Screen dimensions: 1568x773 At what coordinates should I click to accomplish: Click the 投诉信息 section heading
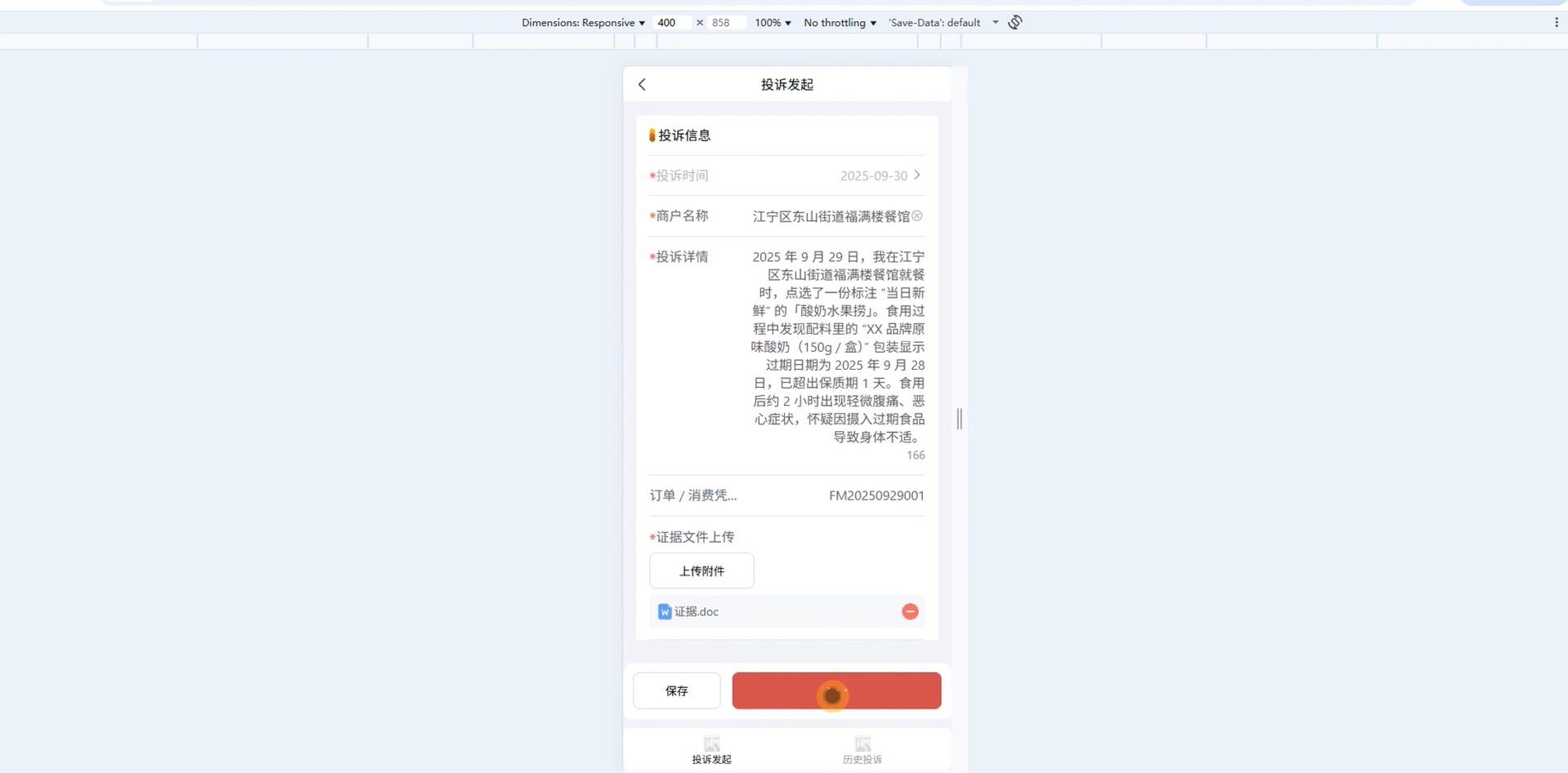point(684,135)
